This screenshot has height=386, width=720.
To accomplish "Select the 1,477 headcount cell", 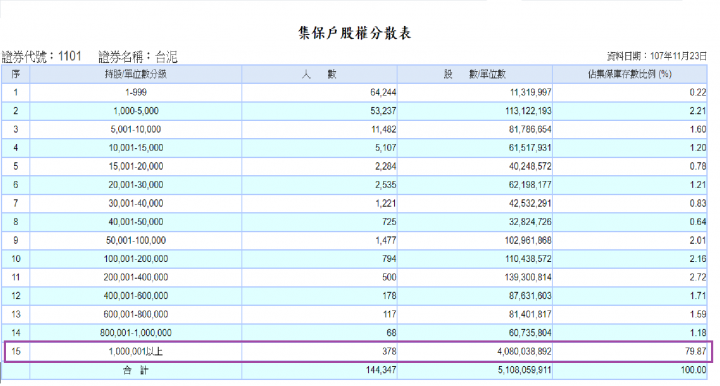I will click(x=319, y=241).
